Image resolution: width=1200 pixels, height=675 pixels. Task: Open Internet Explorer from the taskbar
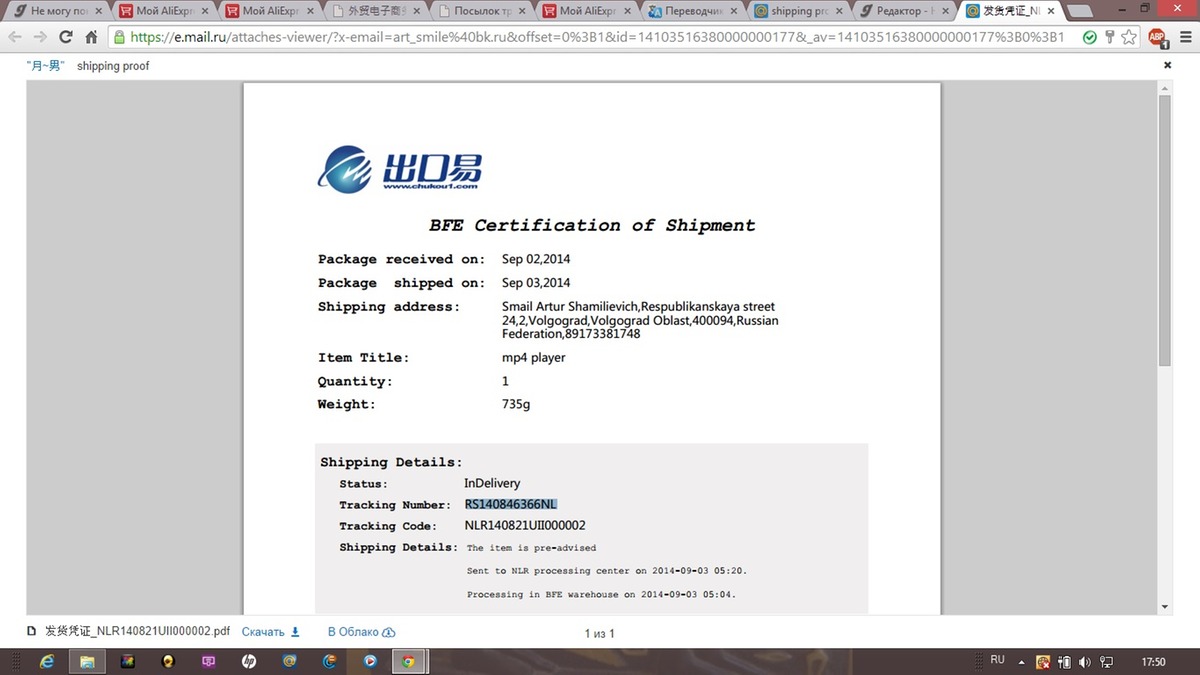point(47,661)
